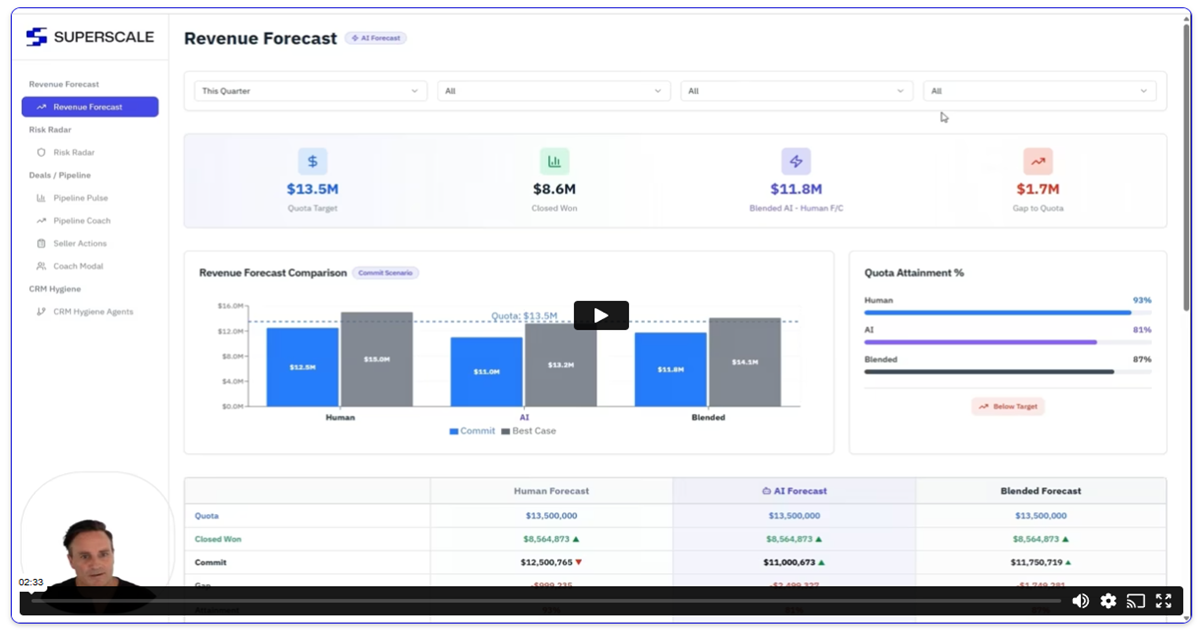Image resolution: width=1200 pixels, height=630 pixels.
Task: Click the Blended Commit $11.8M bar
Action: click(x=670, y=369)
